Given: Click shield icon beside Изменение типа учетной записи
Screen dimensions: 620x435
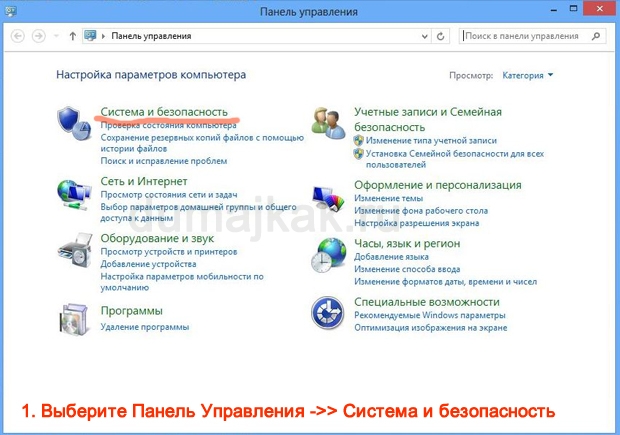Looking at the screenshot, I should [x=359, y=140].
